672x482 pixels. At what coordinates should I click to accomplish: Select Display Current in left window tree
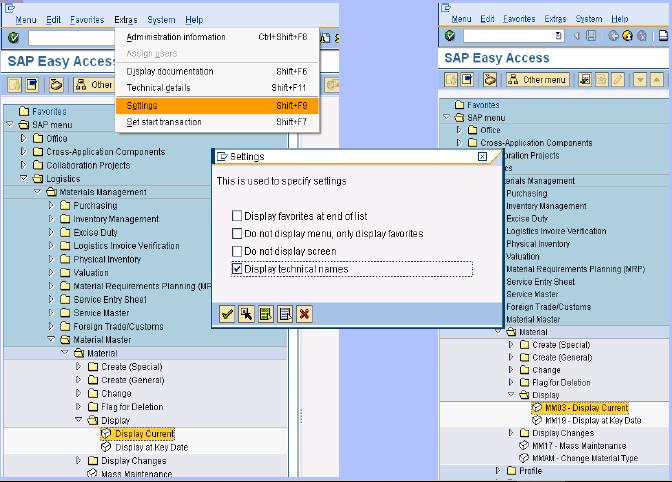145,434
